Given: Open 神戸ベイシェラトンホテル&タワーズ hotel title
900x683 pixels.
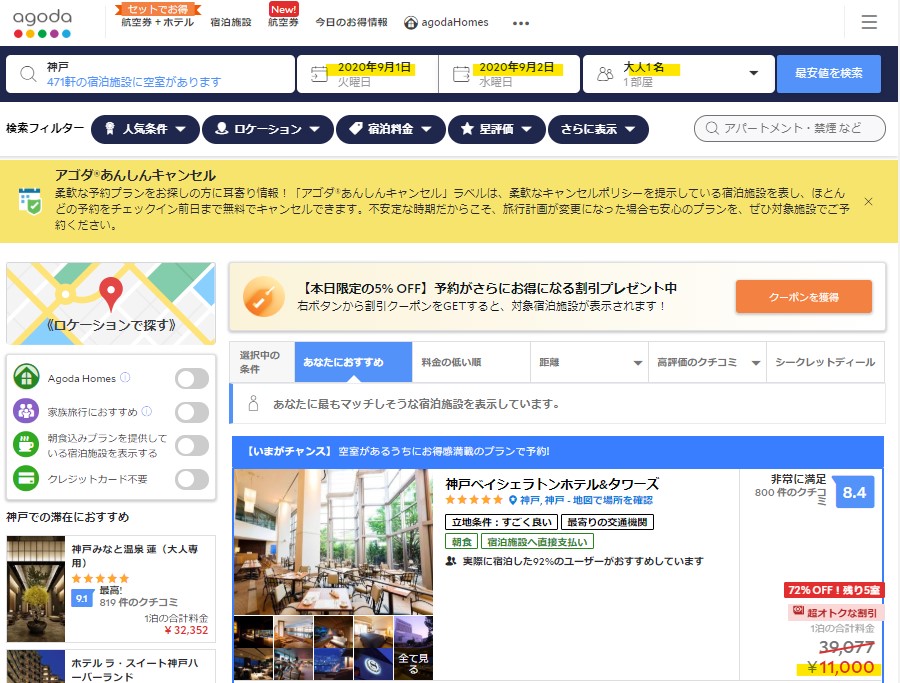Looking at the screenshot, I should (x=552, y=484).
